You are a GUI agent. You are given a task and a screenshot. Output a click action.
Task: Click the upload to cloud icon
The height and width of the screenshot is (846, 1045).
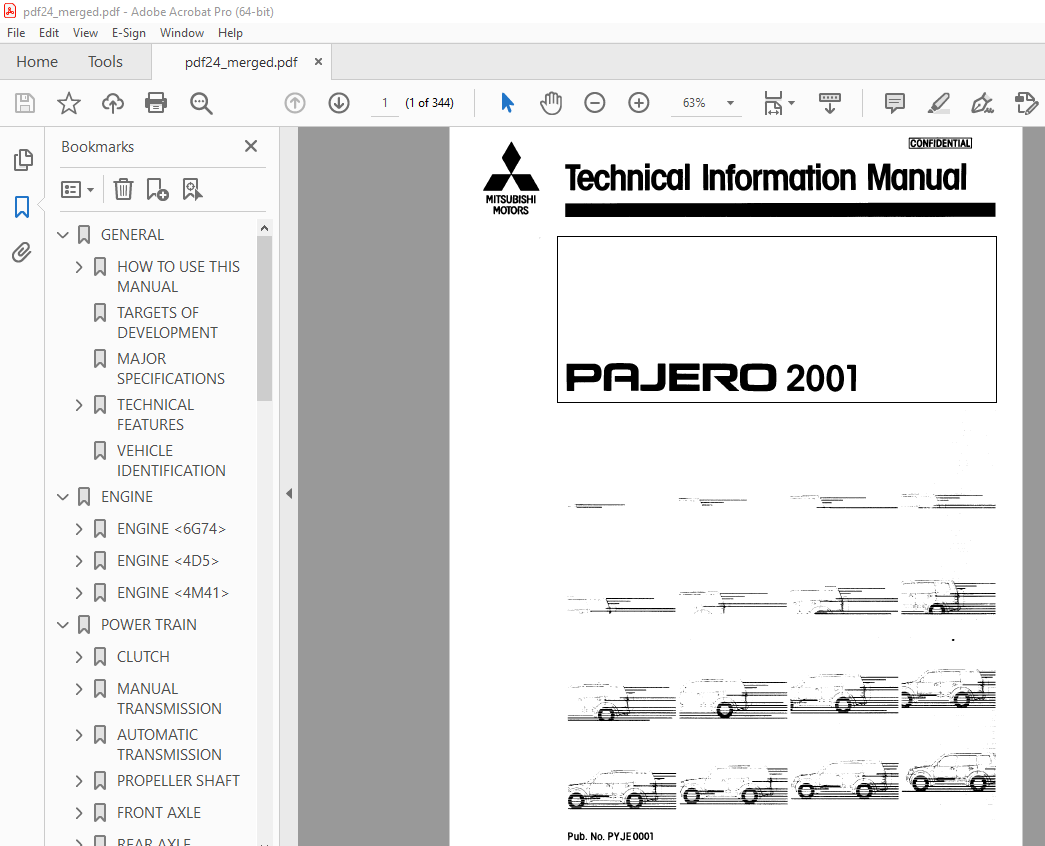point(113,103)
